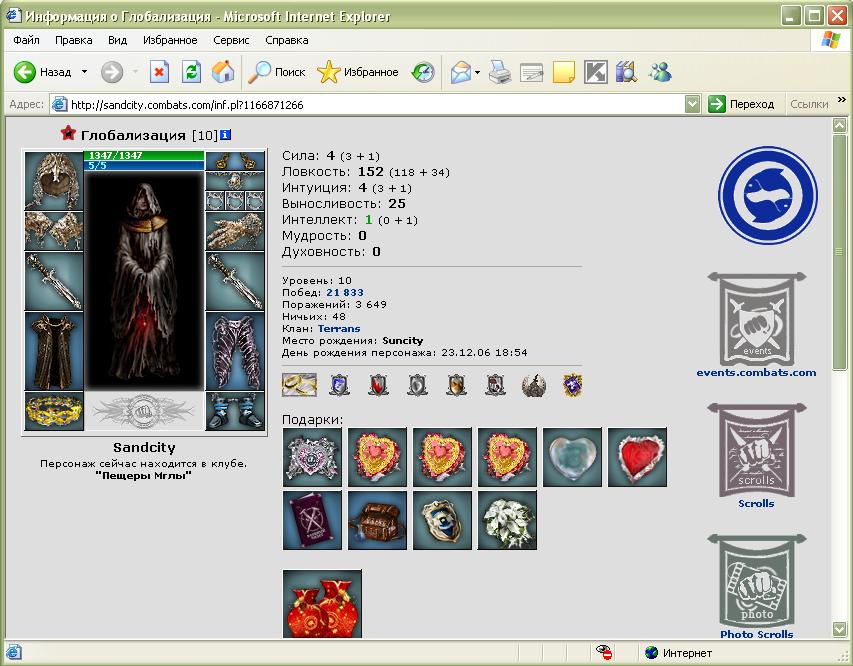Open the Избранное menu in the menu bar
853x666 pixels.
170,41
